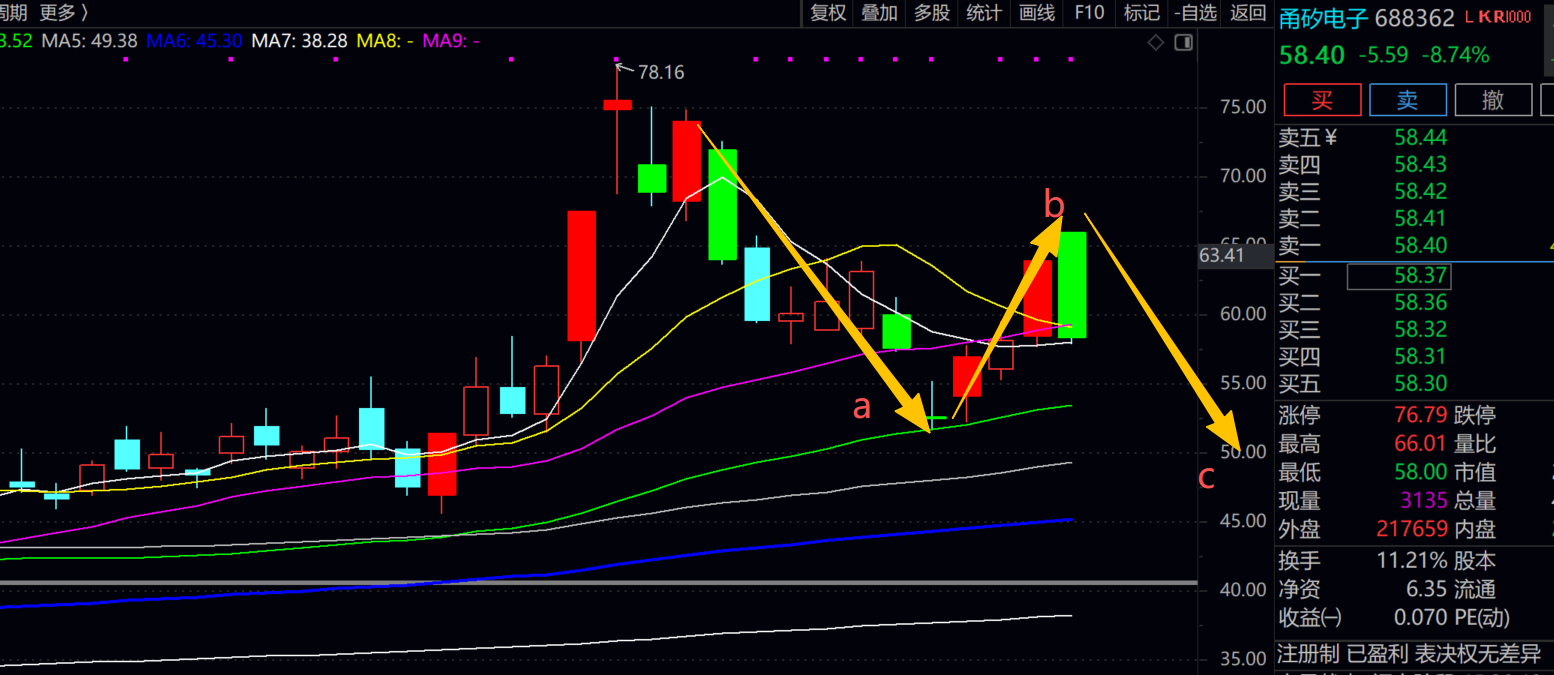Click the 撤 cancel order button
Screen dimensions: 1554x675
click(1493, 100)
